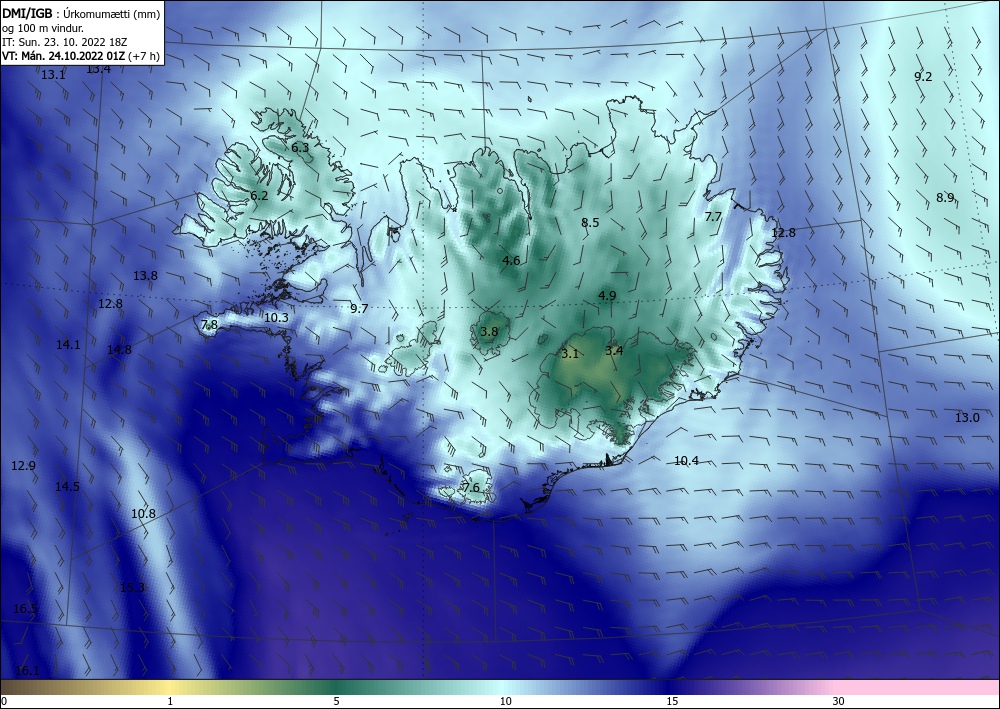Image resolution: width=1000 pixels, height=709 pixels.
Task: Click the 7.8 value label
Action: (x=209, y=325)
